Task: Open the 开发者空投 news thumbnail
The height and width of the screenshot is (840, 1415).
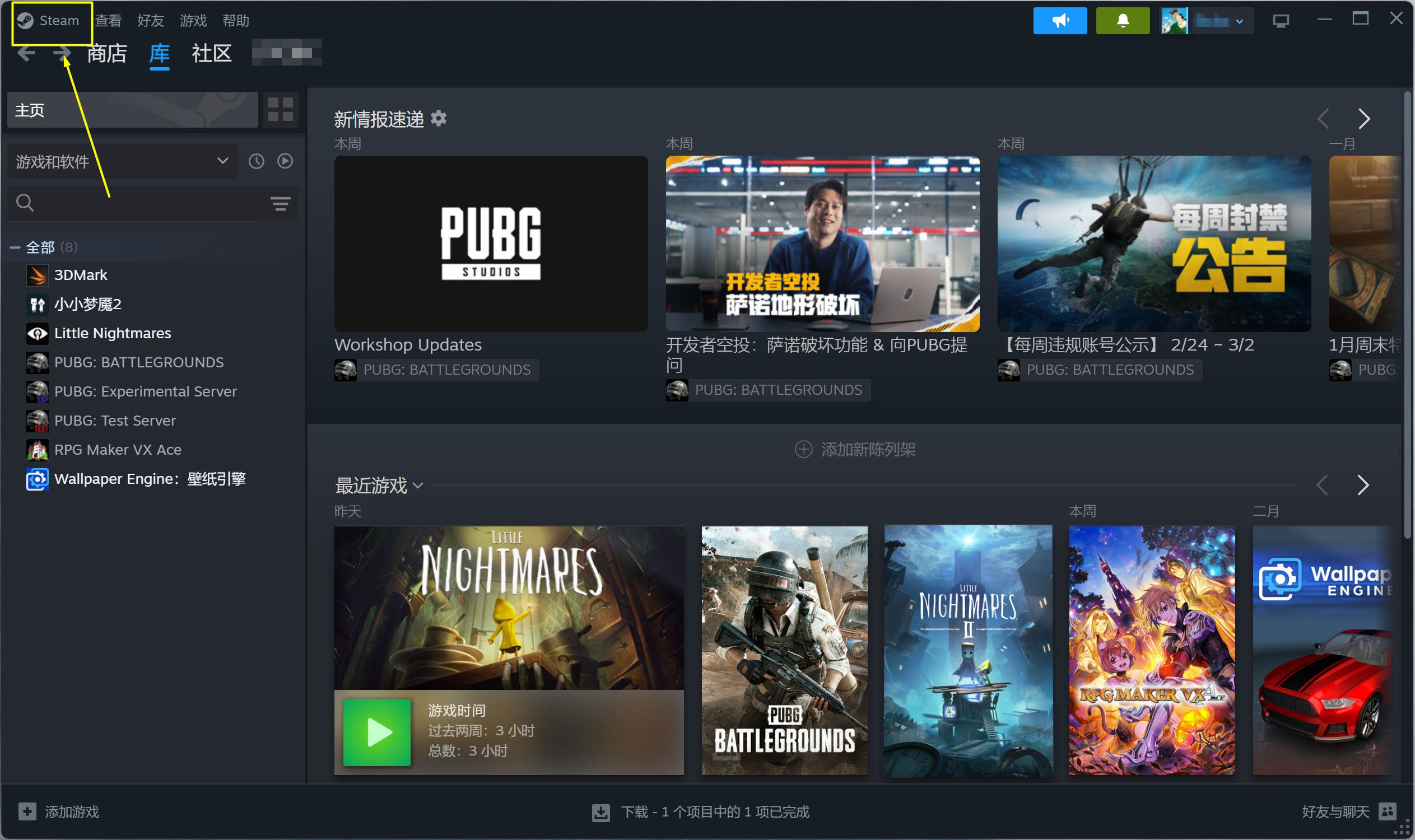Action: click(x=823, y=244)
